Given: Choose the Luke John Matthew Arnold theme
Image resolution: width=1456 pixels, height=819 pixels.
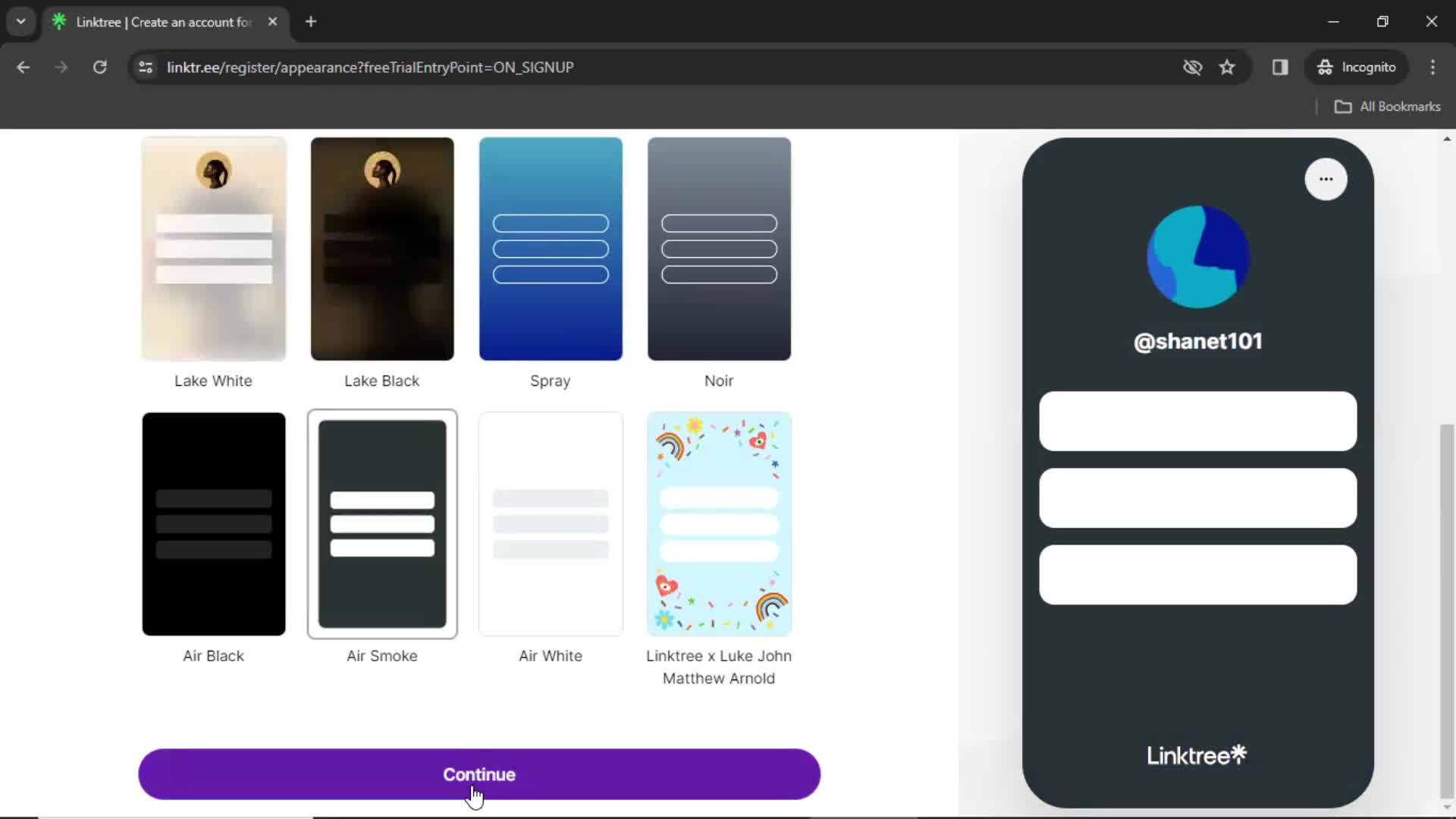Looking at the screenshot, I should point(719,524).
